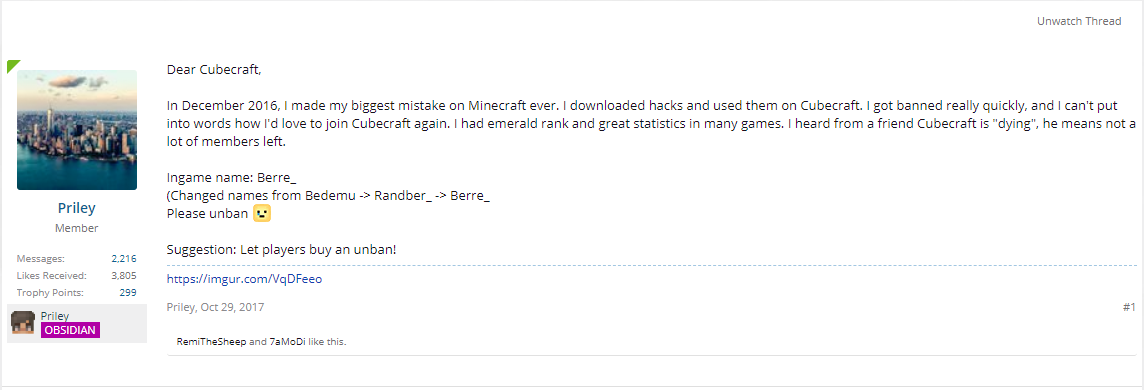Open the imgur.com/VqDFeeo signature link
This screenshot has height=390, width=1144.
[x=244, y=278]
